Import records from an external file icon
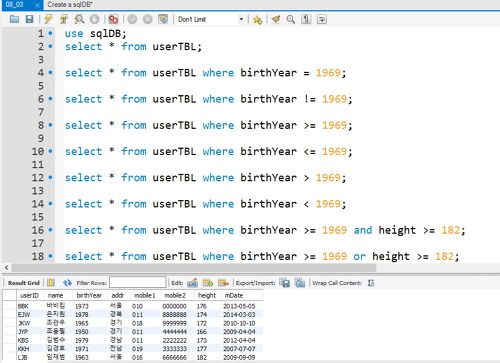The image size is (500, 363). point(300,283)
